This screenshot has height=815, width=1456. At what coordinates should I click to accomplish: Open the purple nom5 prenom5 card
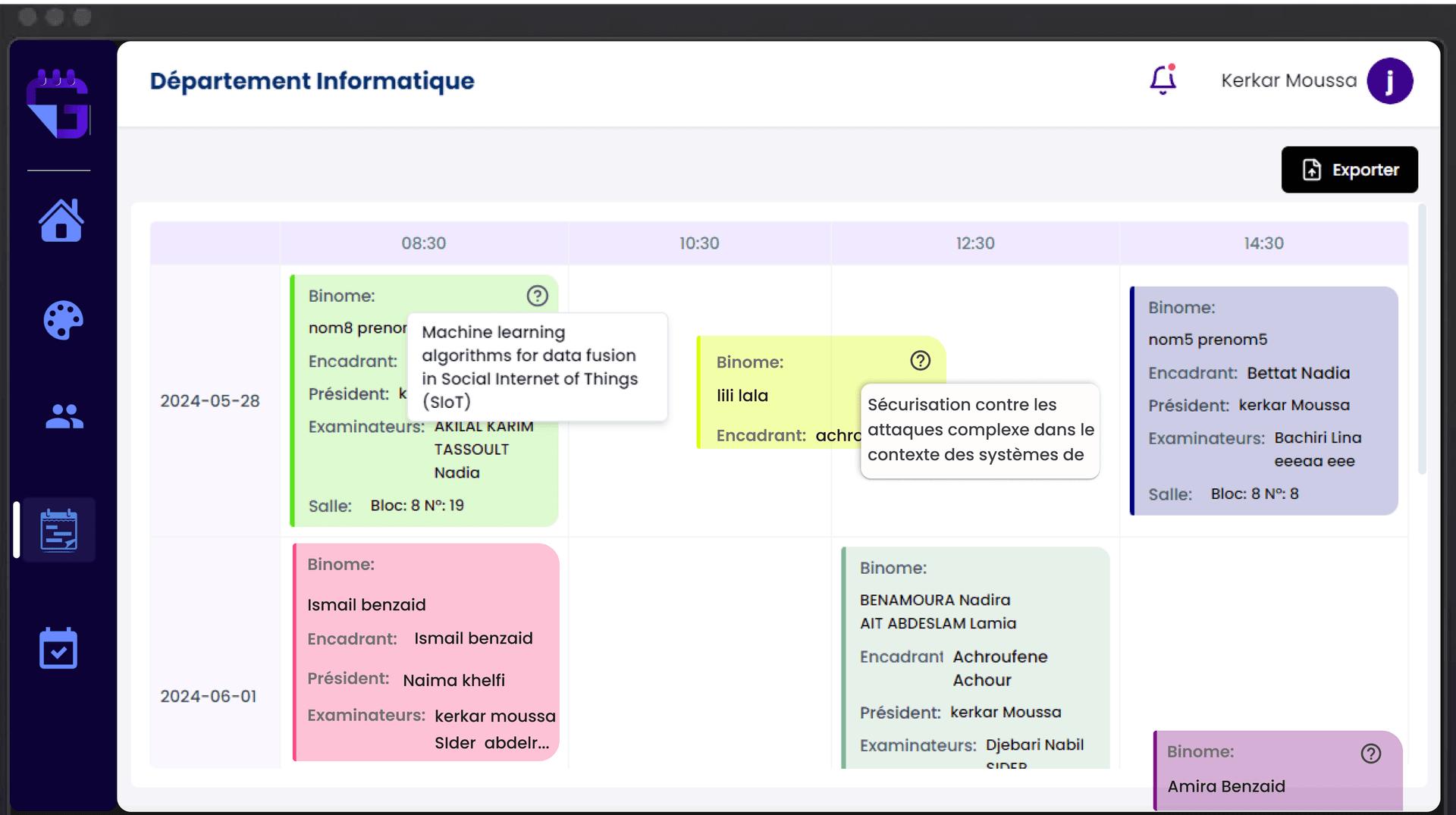tap(1263, 400)
